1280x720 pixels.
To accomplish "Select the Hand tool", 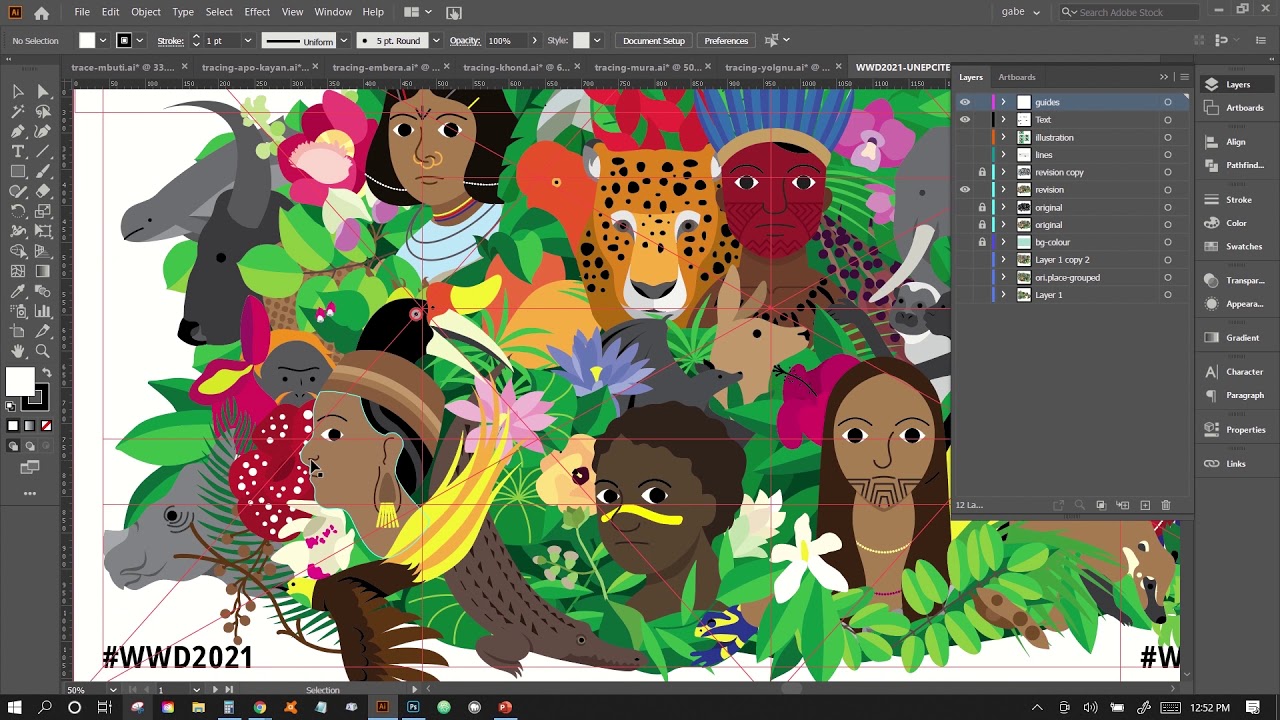I will 18,351.
